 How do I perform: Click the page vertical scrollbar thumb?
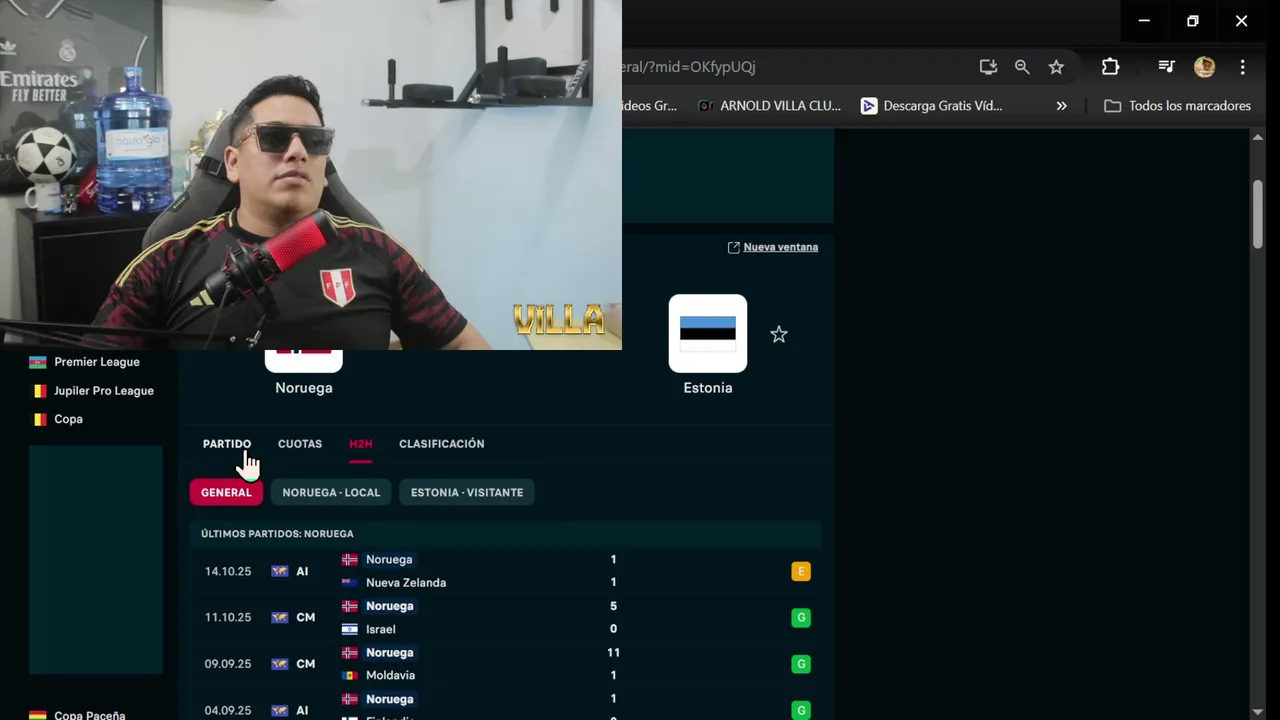pyautogui.click(x=1258, y=214)
